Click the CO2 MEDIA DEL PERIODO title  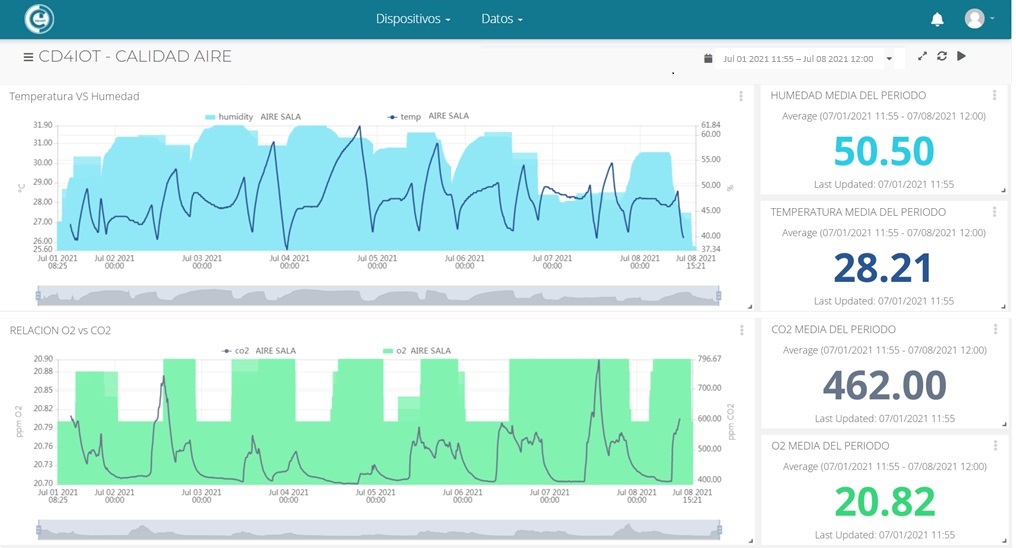point(833,329)
